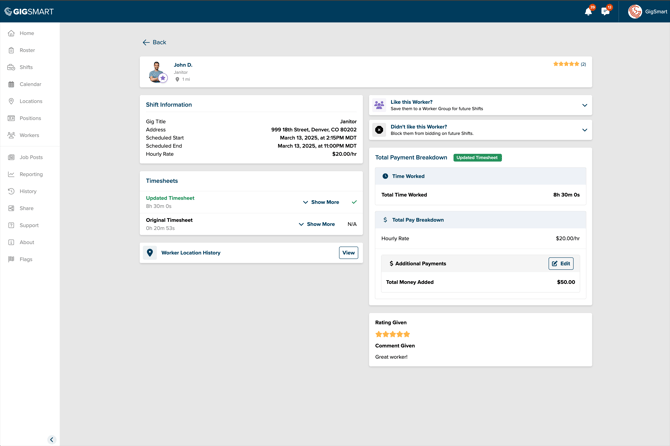Click the Great worker! comment
Viewport: 670px width, 446px height.
point(391,357)
